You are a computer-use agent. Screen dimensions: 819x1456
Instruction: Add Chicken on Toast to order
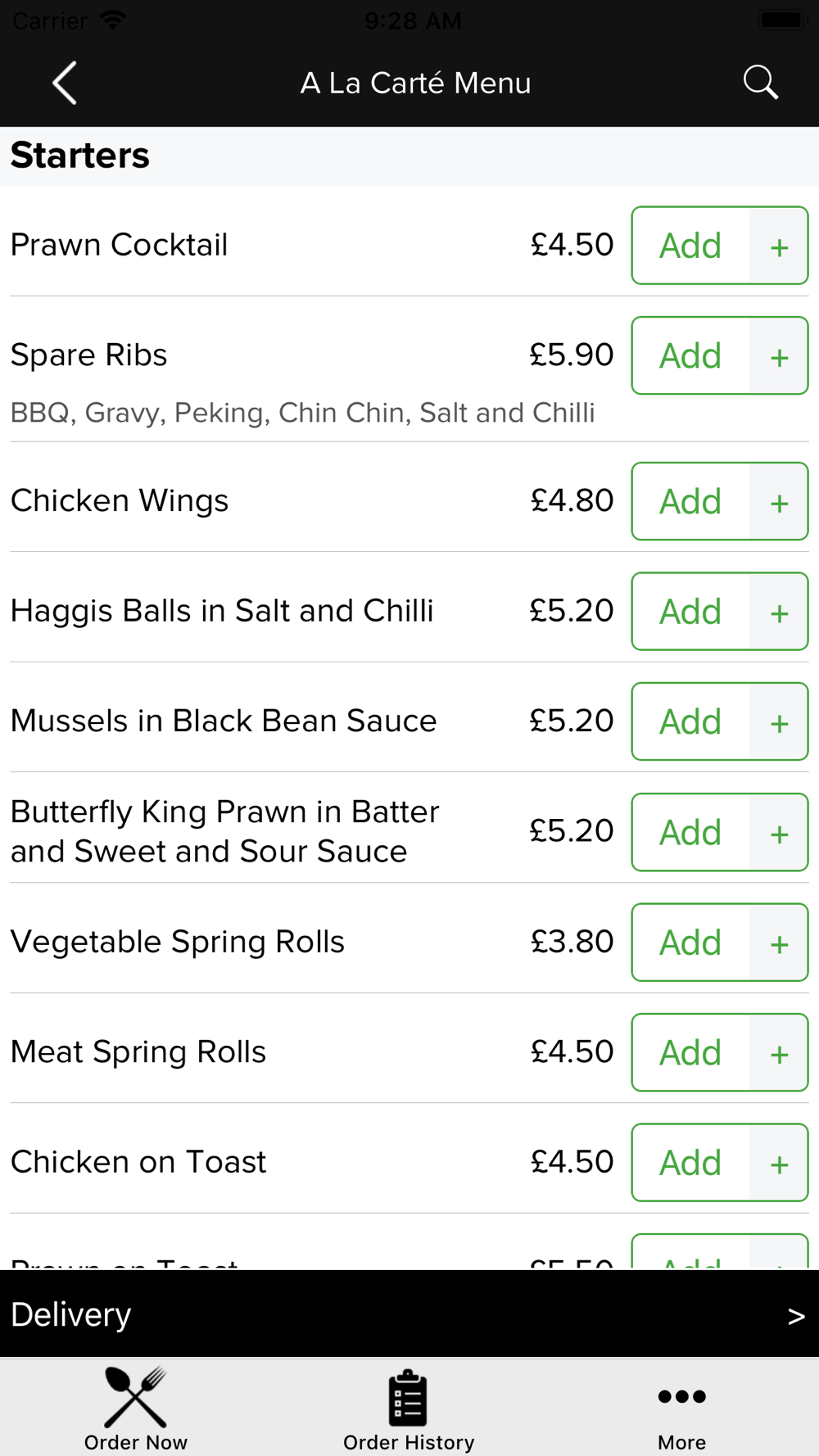tap(690, 1163)
